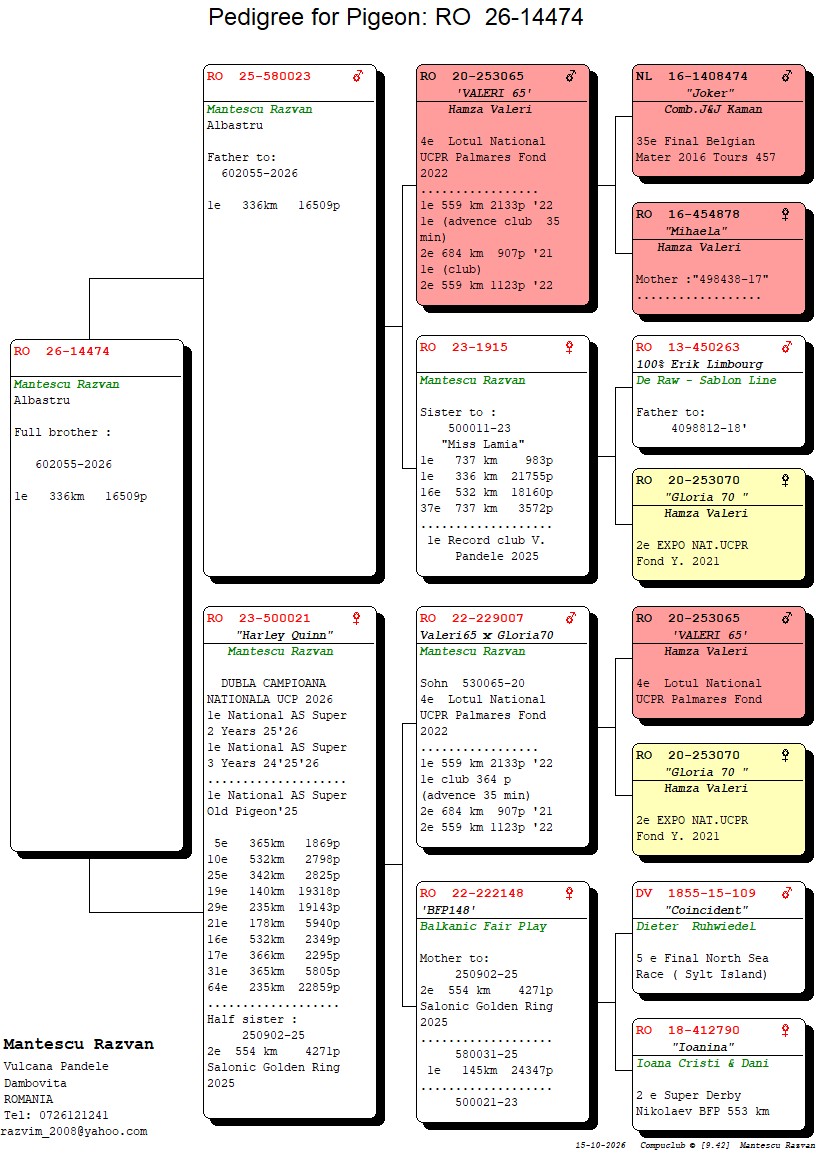Click the male symbol on Joker card NL 16-1408474
The height and width of the screenshot is (1172, 816).
pyautogui.click(x=787, y=76)
